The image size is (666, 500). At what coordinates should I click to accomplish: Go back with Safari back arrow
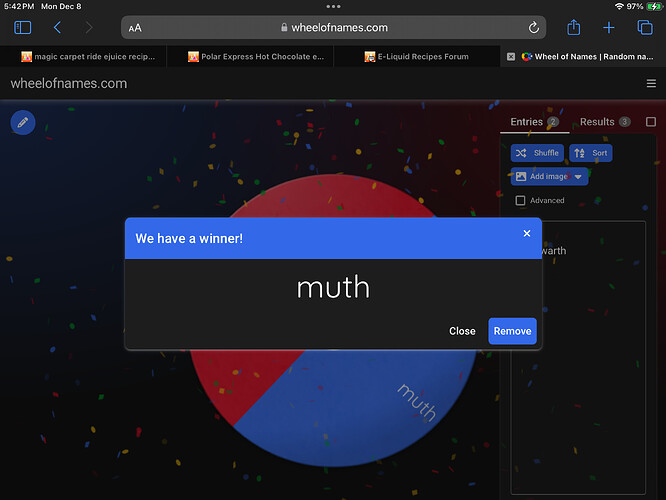tap(57, 28)
